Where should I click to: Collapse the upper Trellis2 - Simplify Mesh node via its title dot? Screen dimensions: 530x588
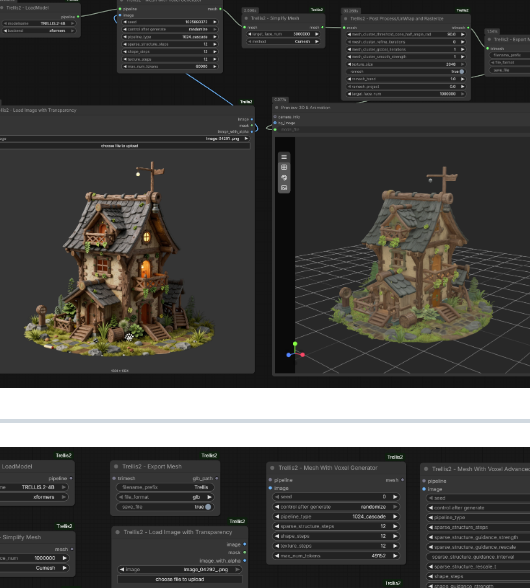[246, 18]
